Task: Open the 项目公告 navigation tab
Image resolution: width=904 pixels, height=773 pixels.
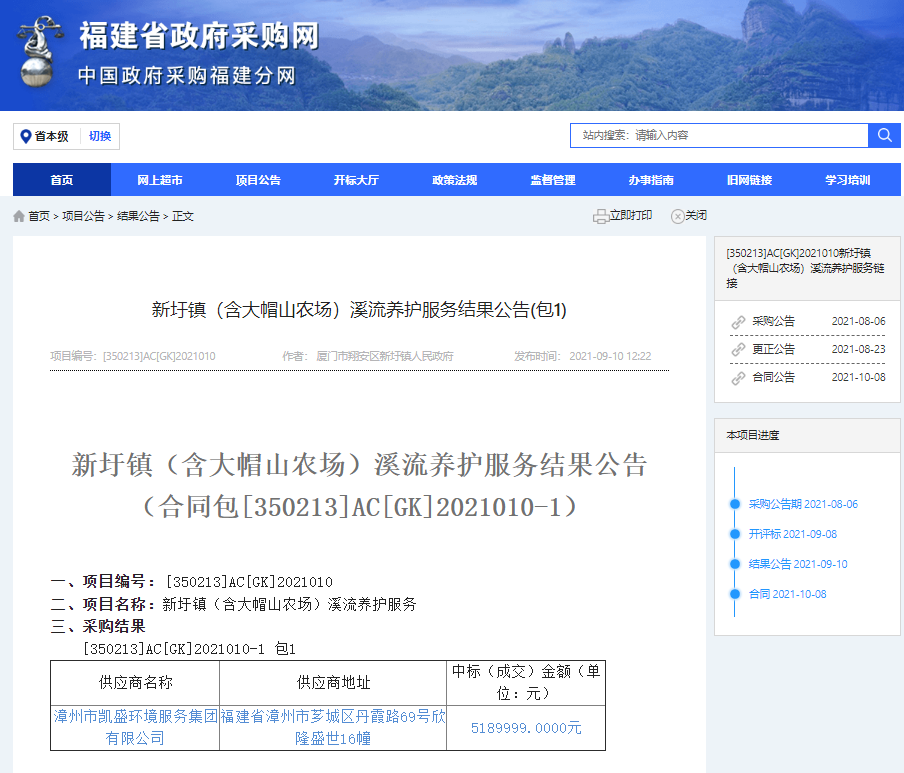Action: [258, 180]
